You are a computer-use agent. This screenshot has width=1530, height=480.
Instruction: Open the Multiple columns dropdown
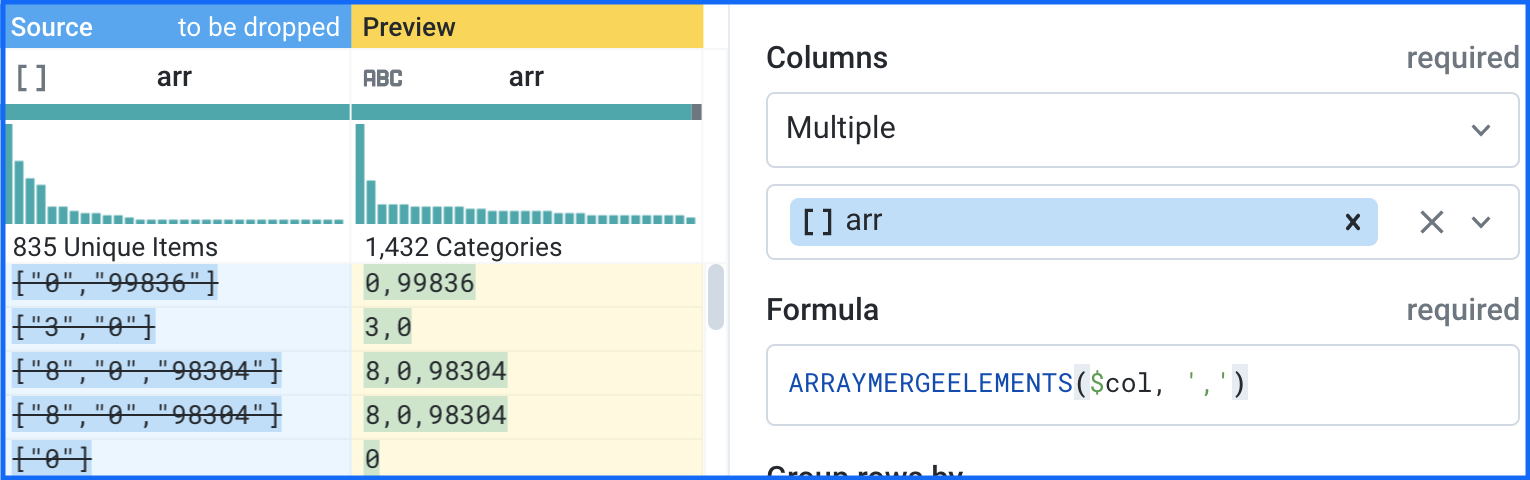point(1142,129)
